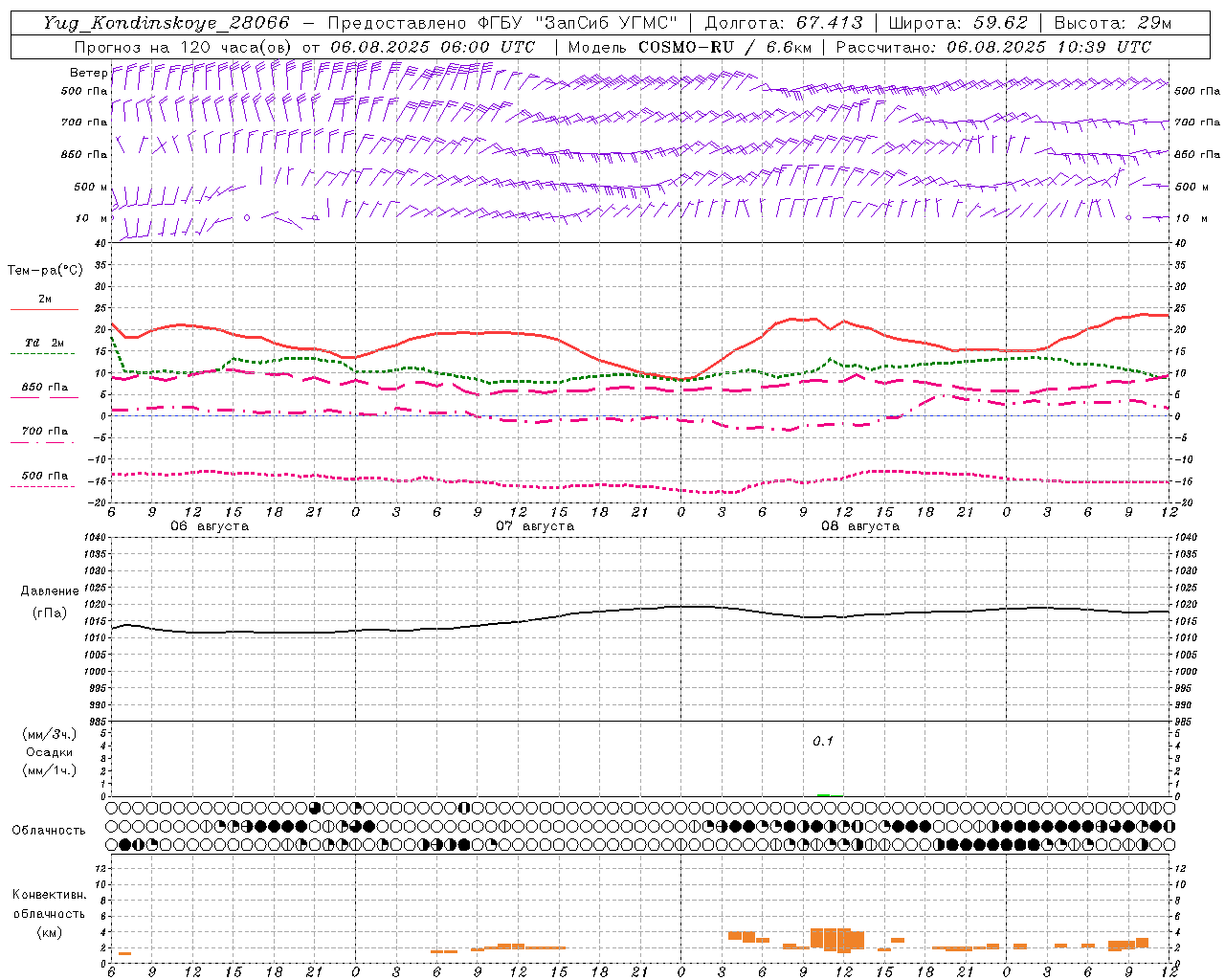
Task: Click the 0.1 precipitation value annotation
Action: (823, 741)
